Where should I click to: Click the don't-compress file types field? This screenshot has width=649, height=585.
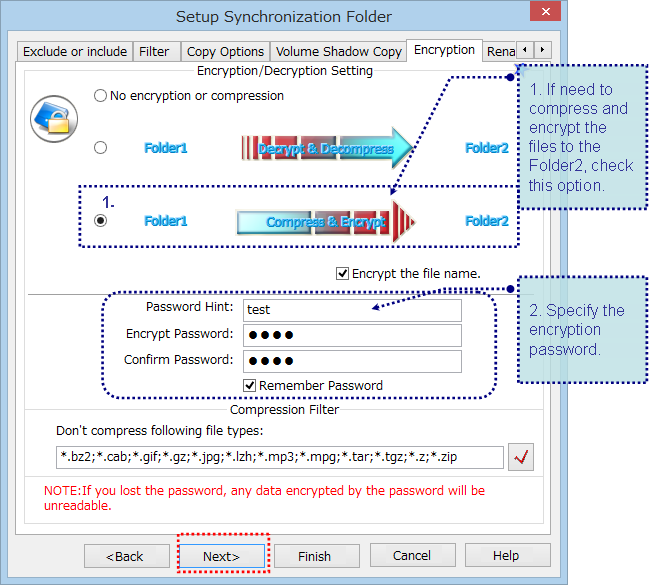pos(280,457)
